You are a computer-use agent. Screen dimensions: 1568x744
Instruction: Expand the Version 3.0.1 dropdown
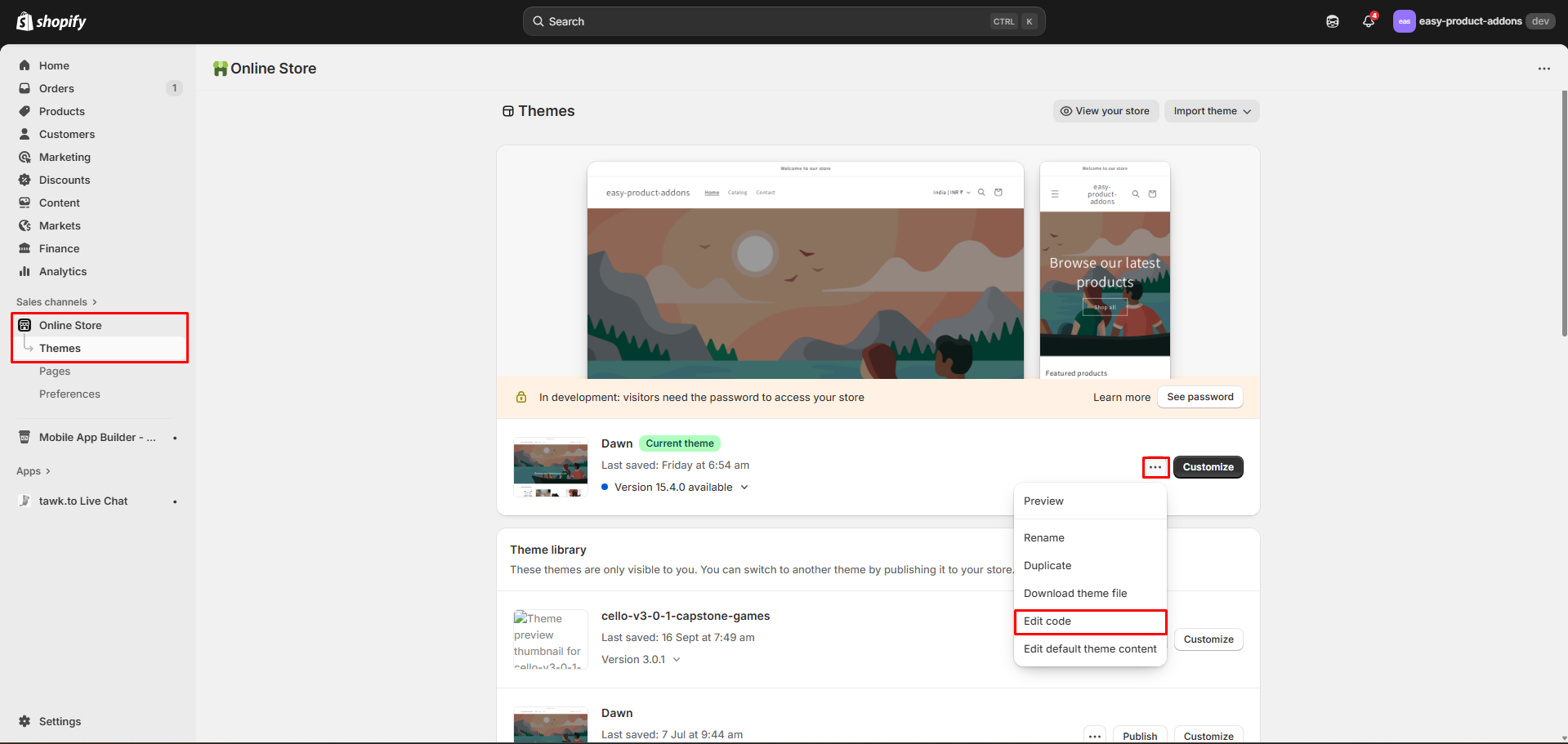click(x=677, y=660)
